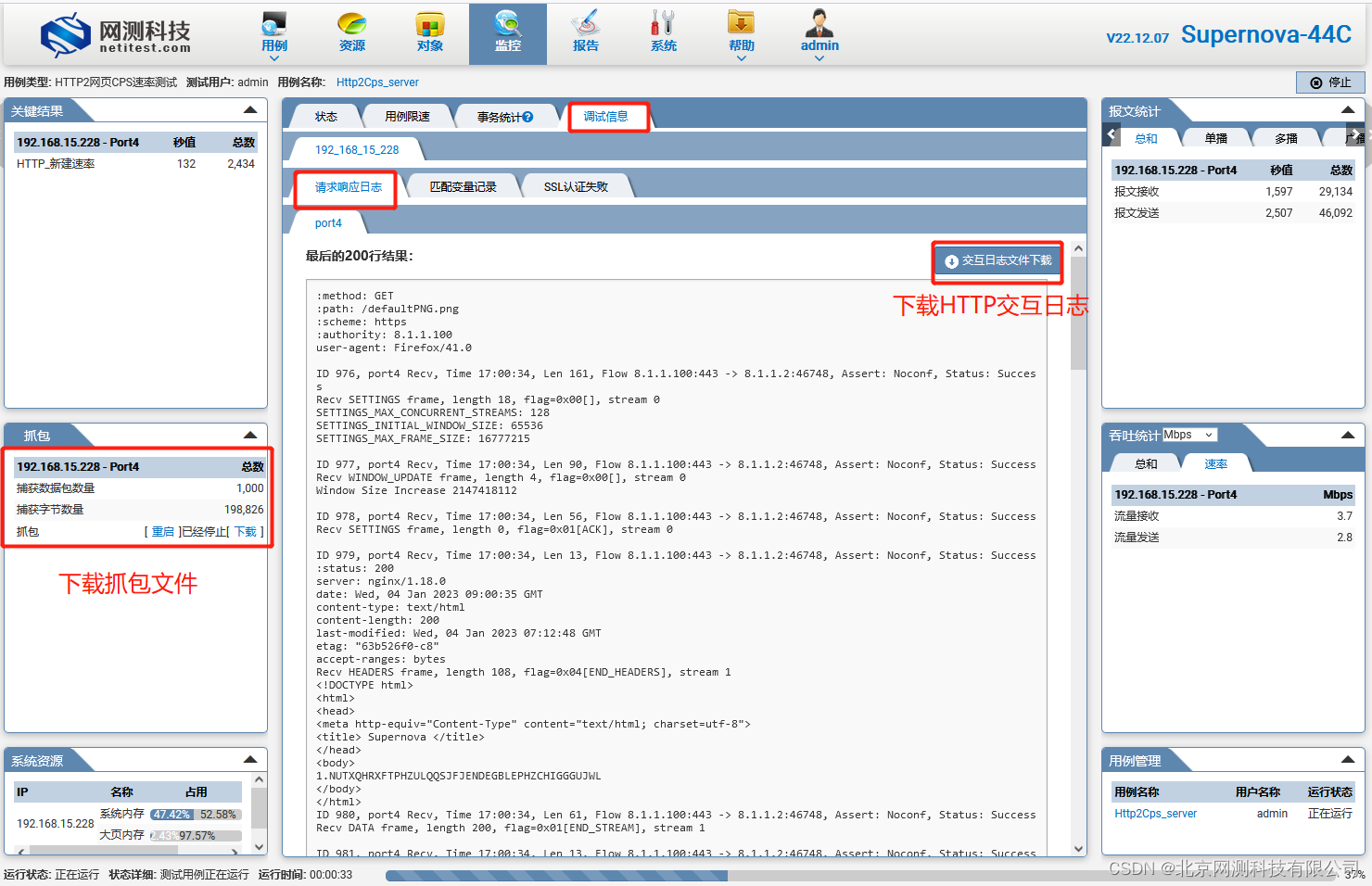
Task: Select the 报文发送 row
Action: (x=1233, y=213)
